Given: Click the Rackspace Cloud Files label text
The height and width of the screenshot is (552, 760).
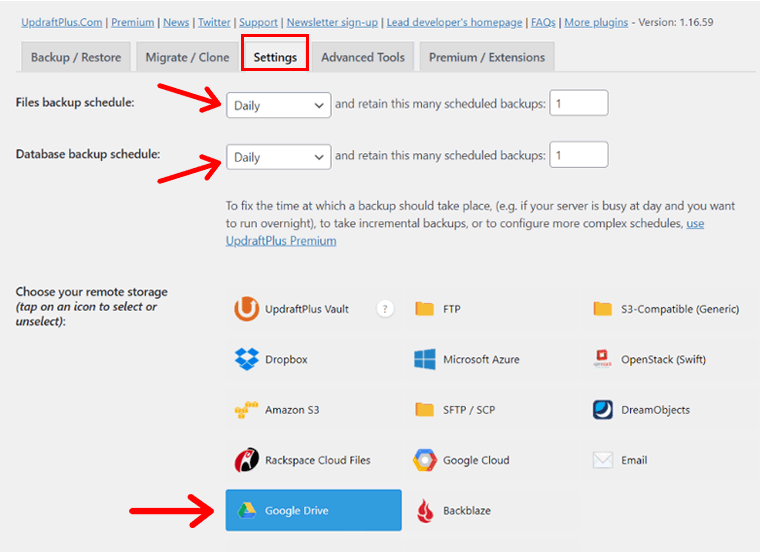Looking at the screenshot, I should point(317,460).
